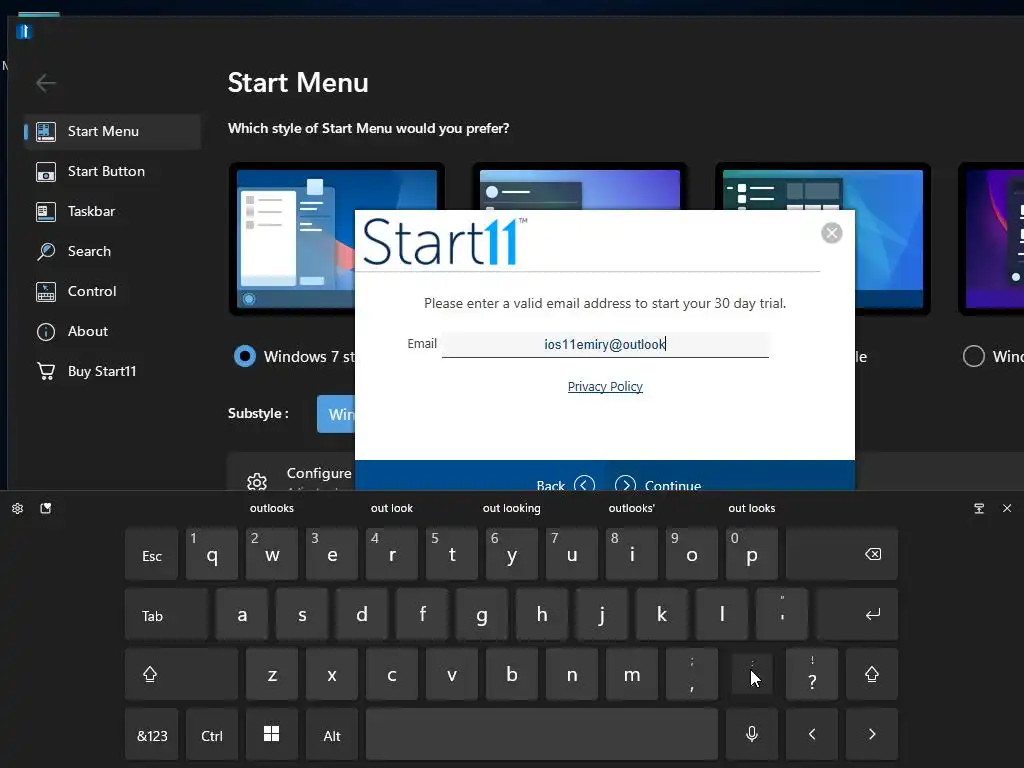The height and width of the screenshot is (768, 1024).
Task: Tap the Enter return key
Action: (857, 615)
